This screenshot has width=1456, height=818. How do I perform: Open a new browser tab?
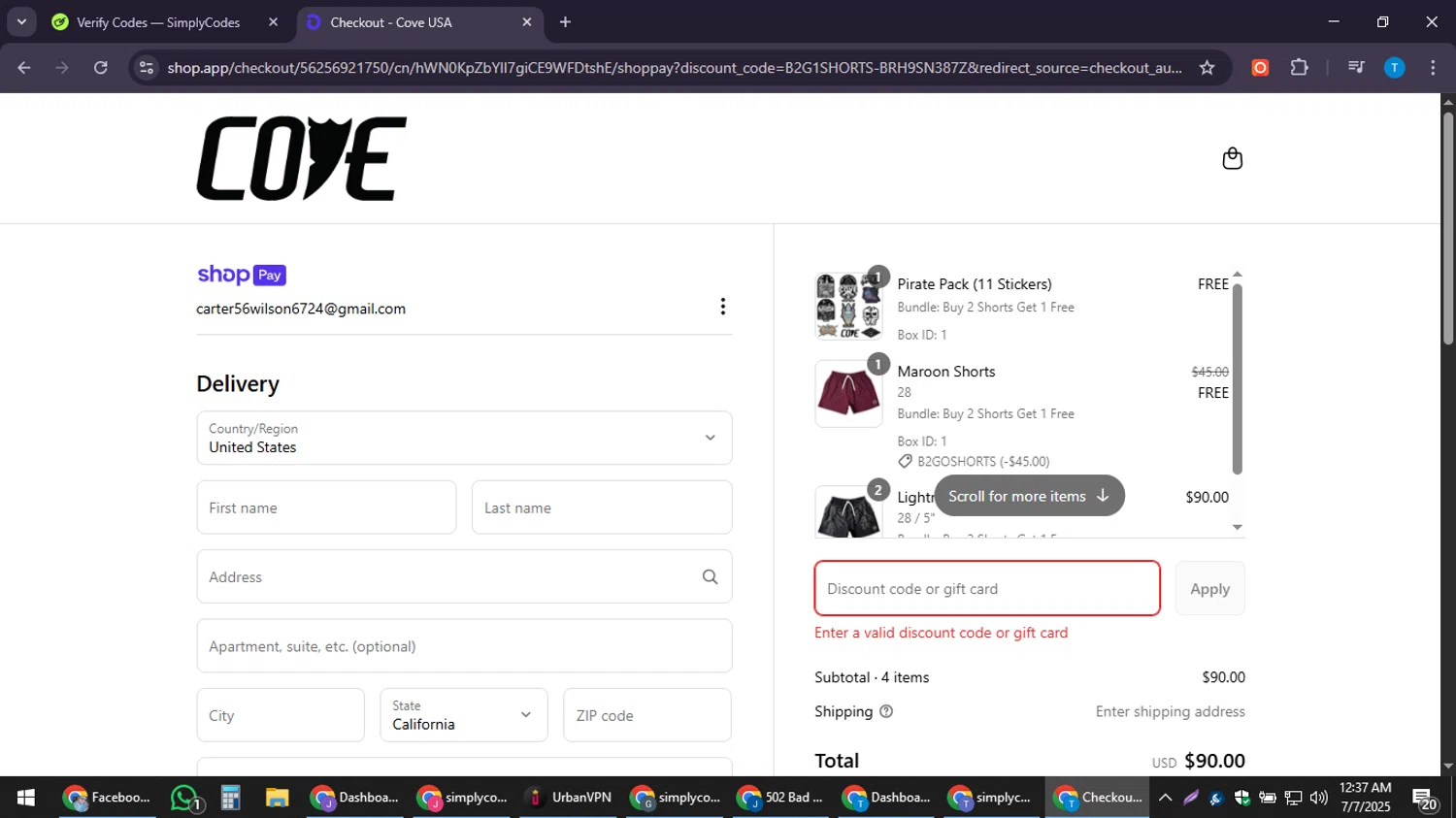pos(565,22)
